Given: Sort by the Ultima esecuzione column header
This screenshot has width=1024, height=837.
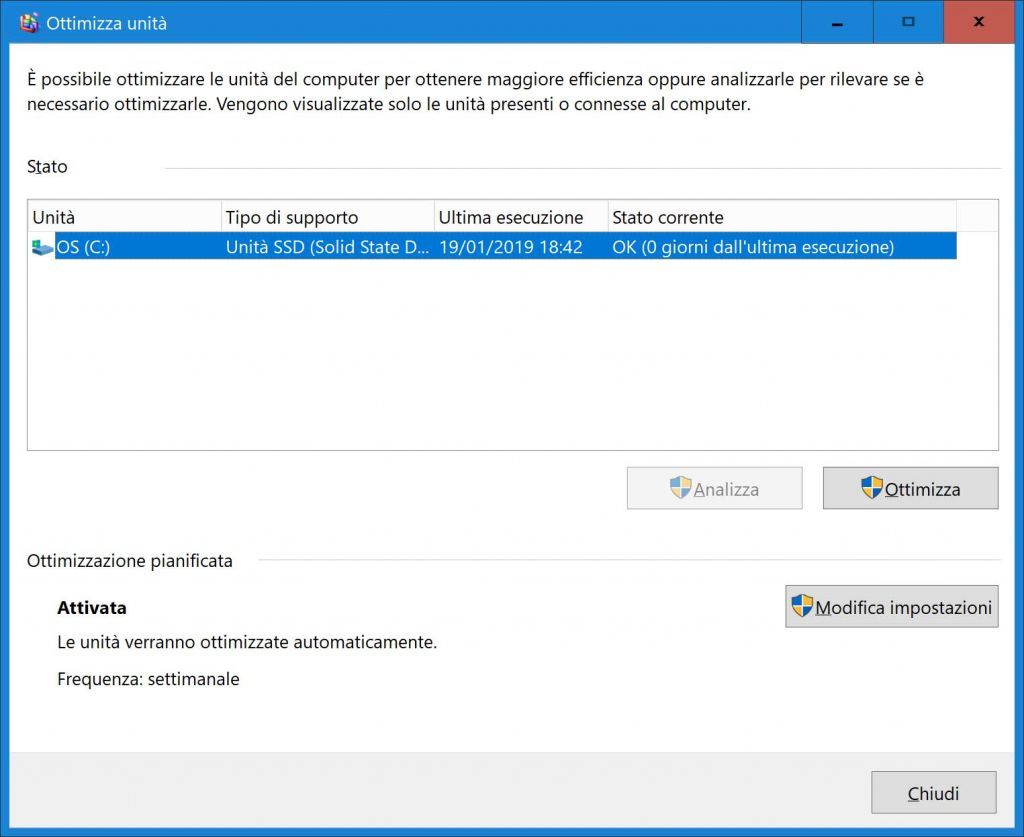Looking at the screenshot, I should [510, 216].
